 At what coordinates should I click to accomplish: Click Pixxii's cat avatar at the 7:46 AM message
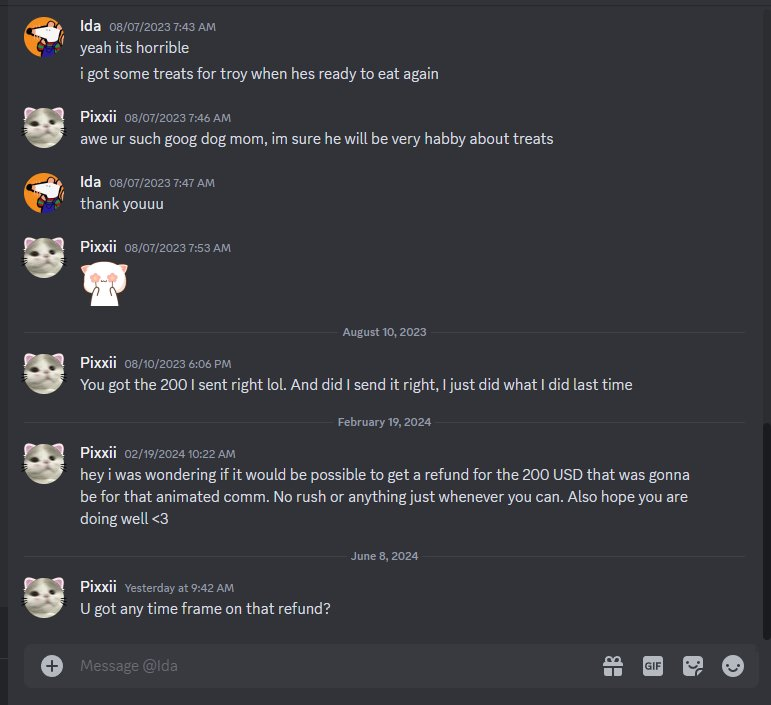[x=44, y=128]
